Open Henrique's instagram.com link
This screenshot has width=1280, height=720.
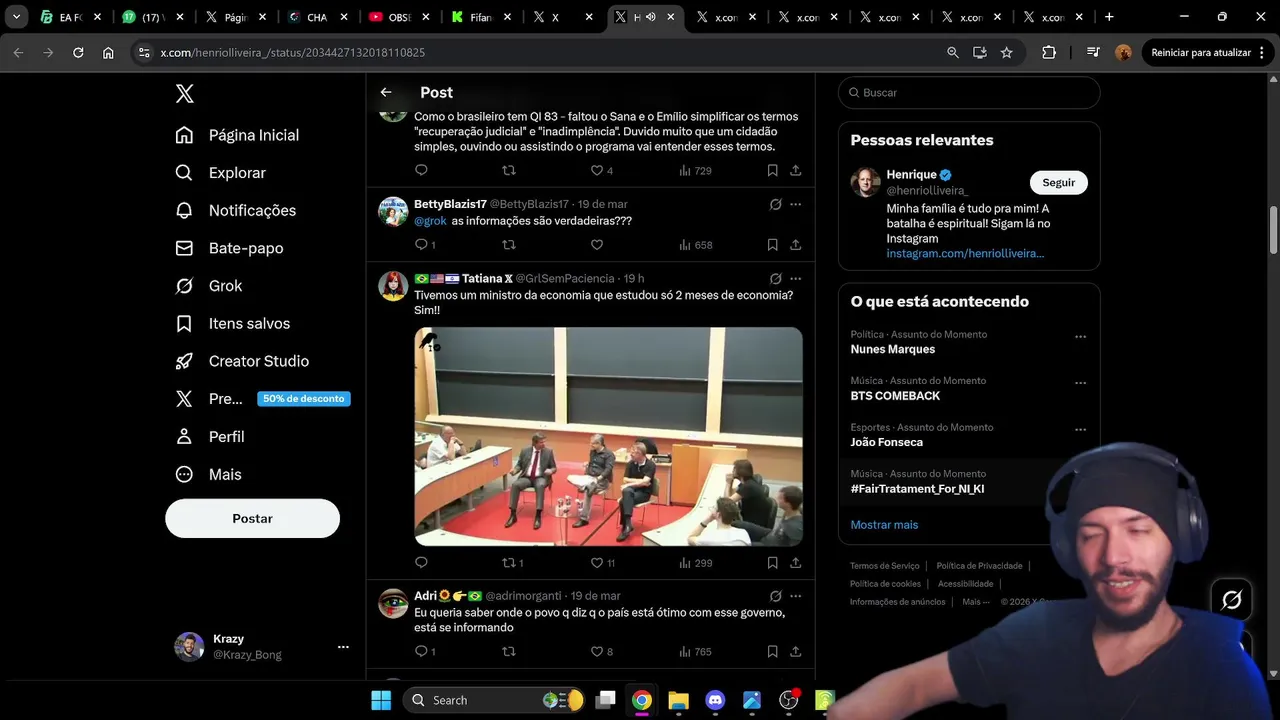click(x=965, y=254)
